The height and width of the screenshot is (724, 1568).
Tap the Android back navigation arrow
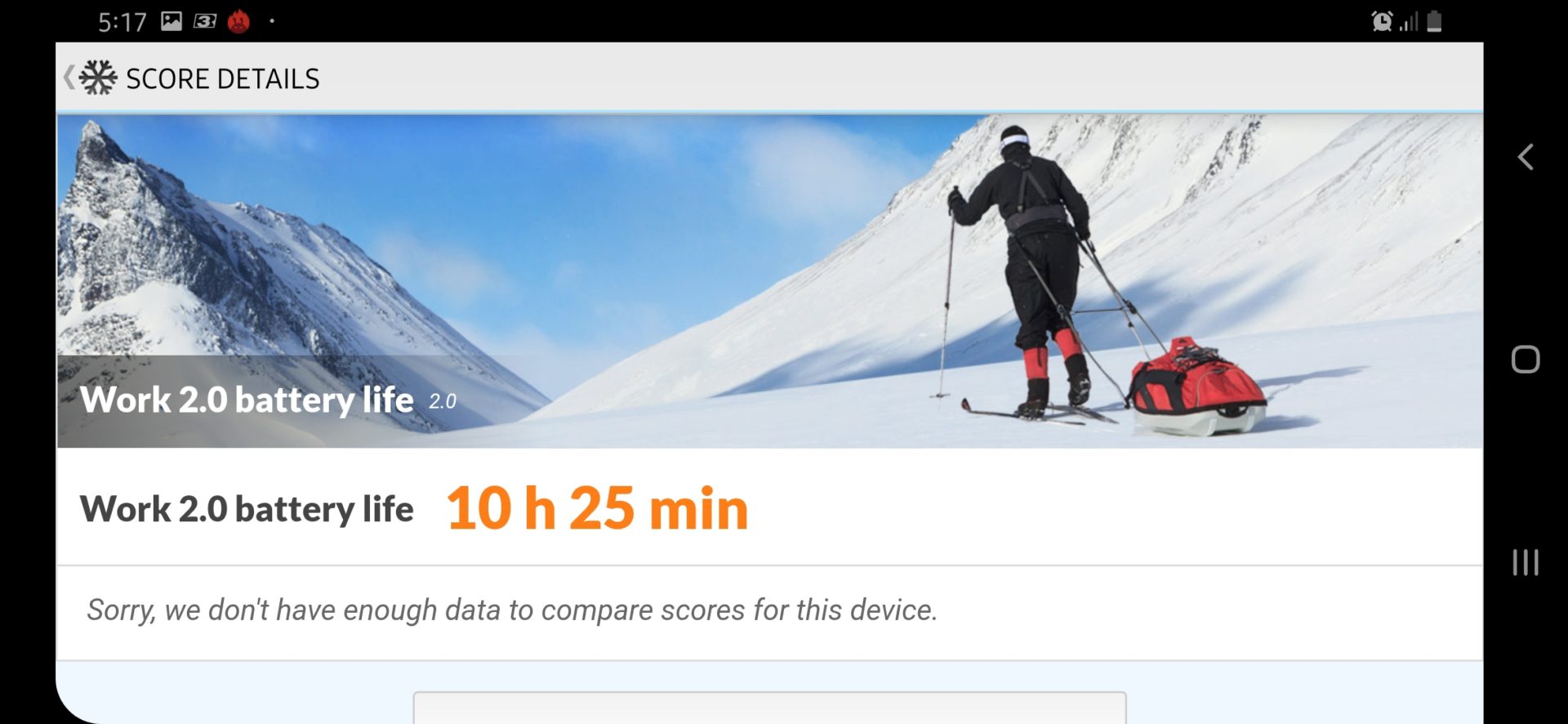(1525, 156)
